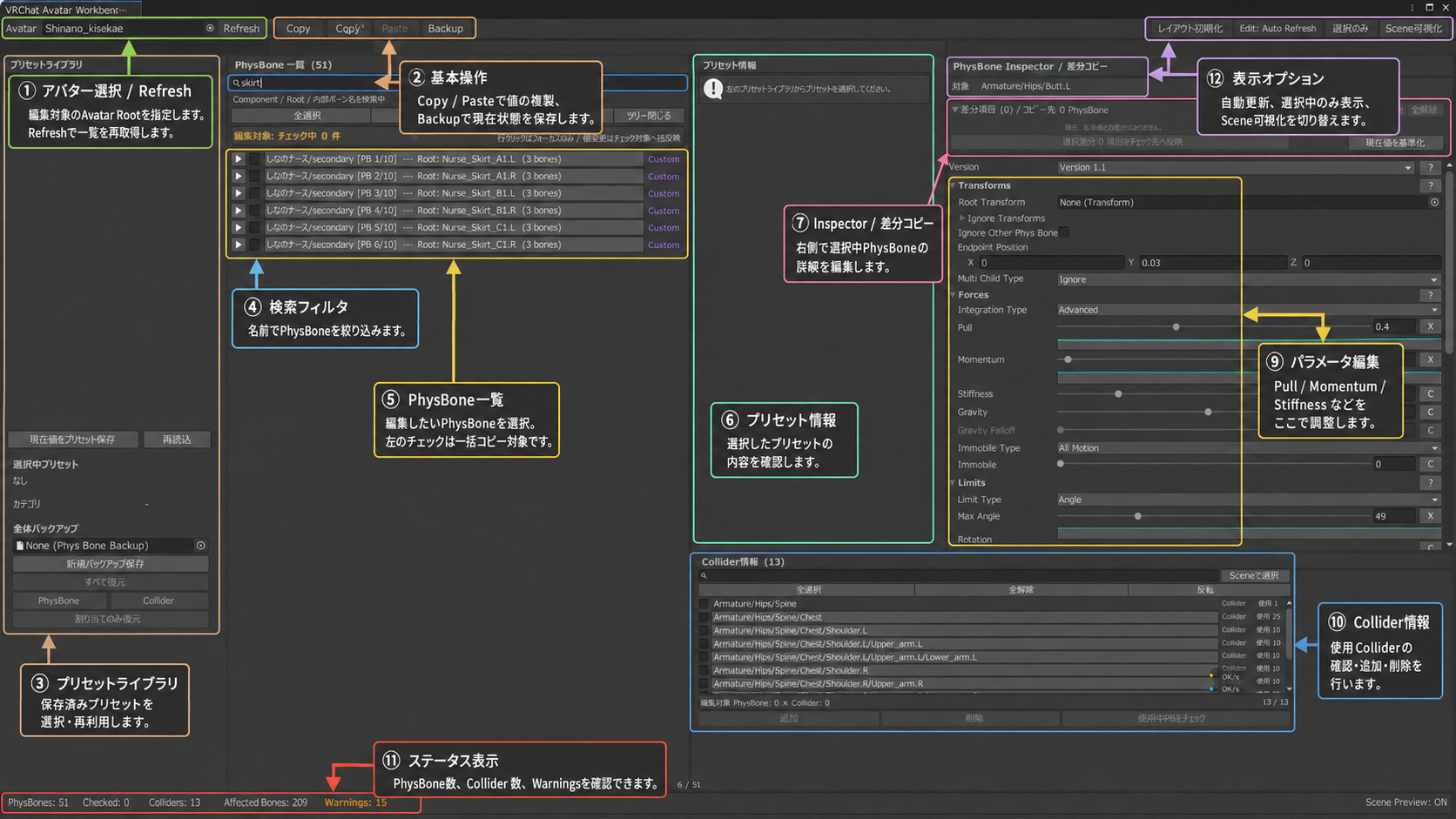Click 全選択 button in PhysBone list

pyautogui.click(x=307, y=116)
